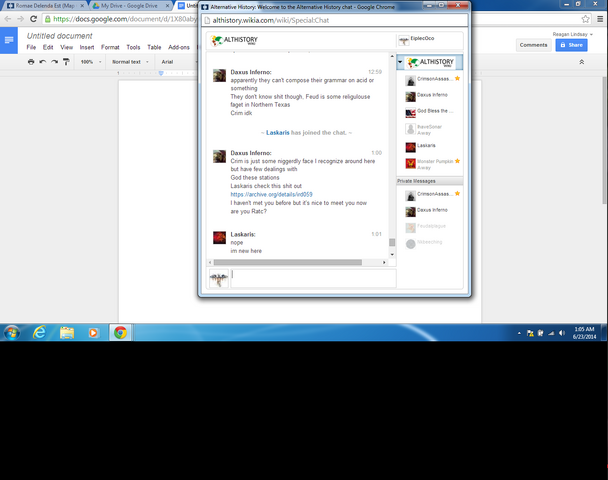Open Windows Media Player from taskbar
Viewport: 608px width, 480px height.
(93, 333)
